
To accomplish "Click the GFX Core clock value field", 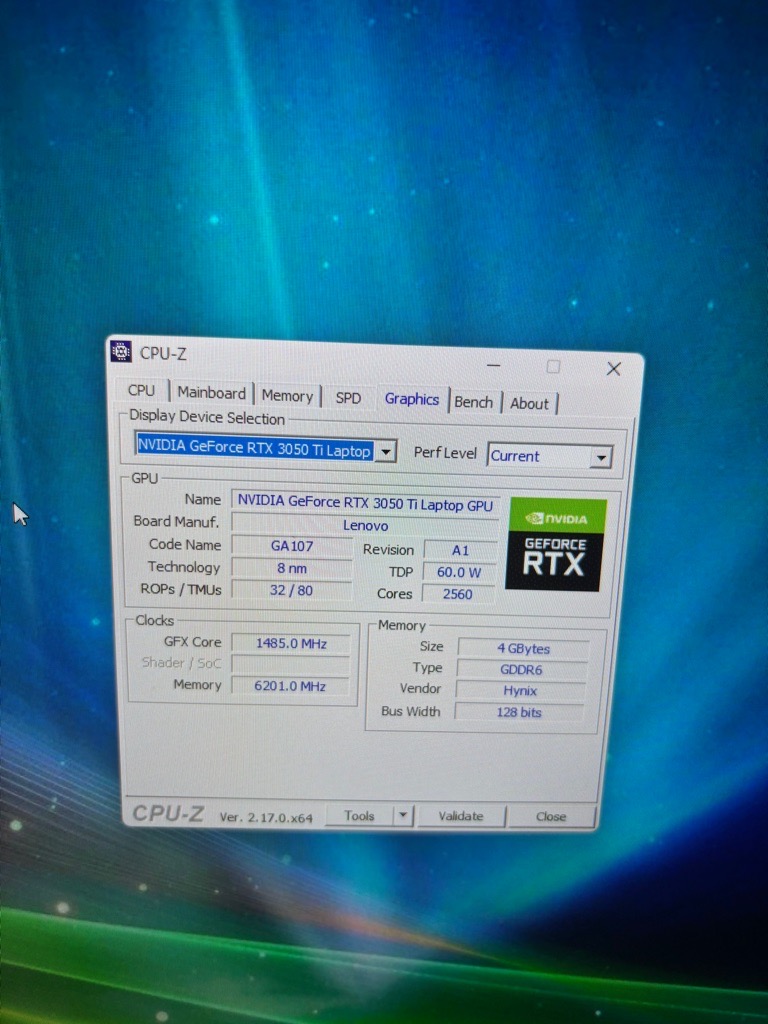I will coord(291,643).
